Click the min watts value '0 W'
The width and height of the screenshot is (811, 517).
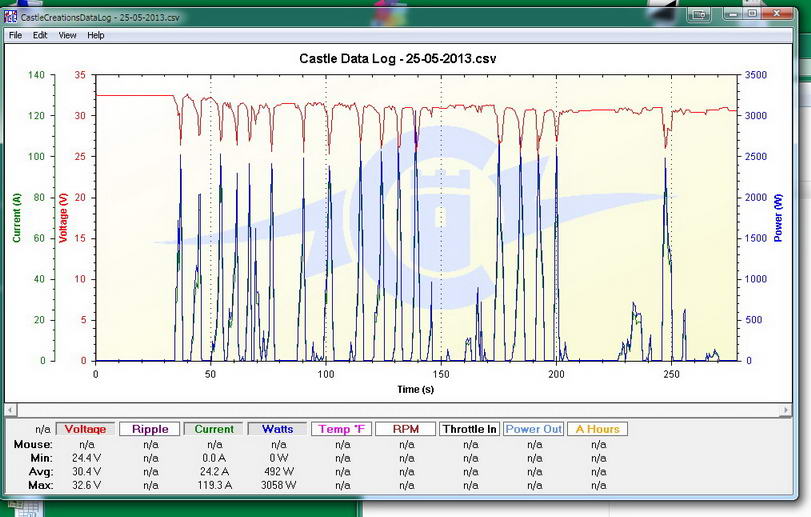click(279, 458)
